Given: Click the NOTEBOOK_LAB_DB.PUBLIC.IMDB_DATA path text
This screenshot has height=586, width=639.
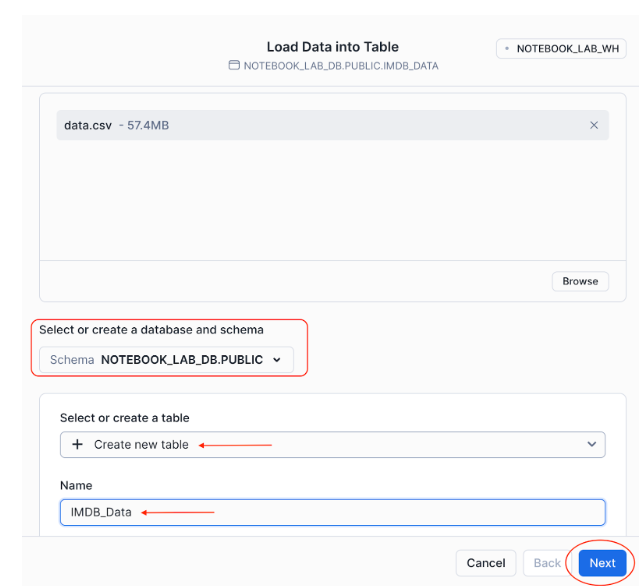Looking at the screenshot, I should coord(340,66).
